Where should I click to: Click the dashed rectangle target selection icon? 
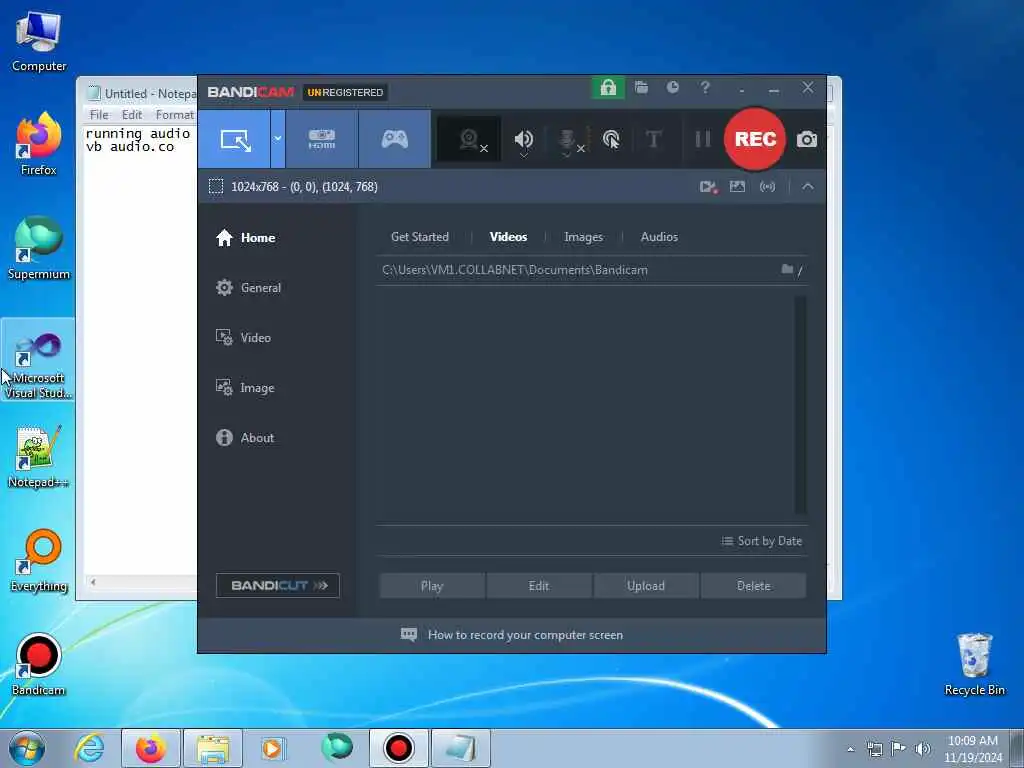pos(216,187)
